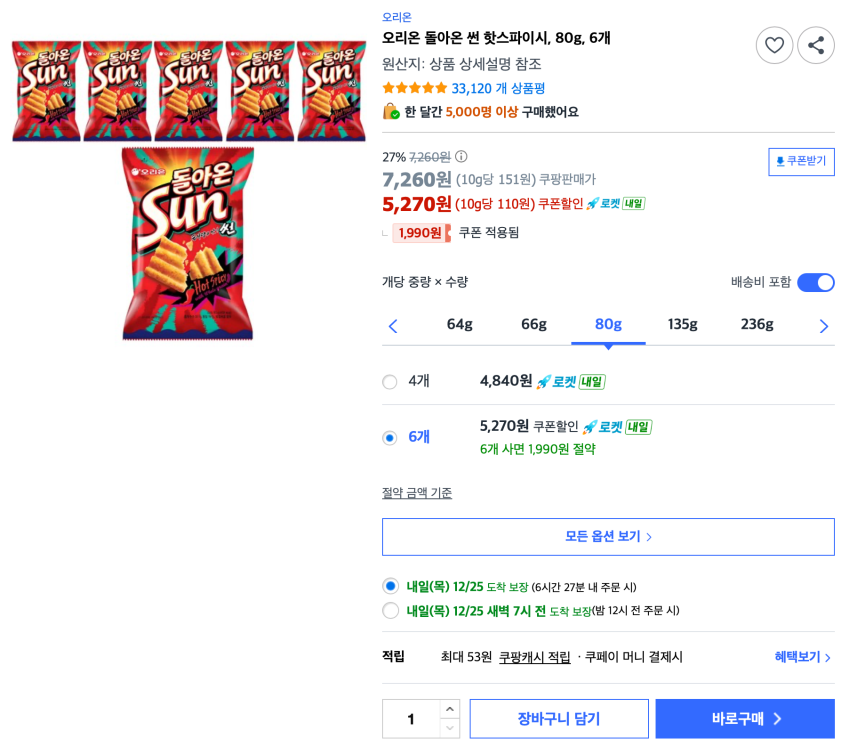Open the 33,120 개 상품평 reviews link
Viewport: 849px width, 747px height.
pos(498,88)
